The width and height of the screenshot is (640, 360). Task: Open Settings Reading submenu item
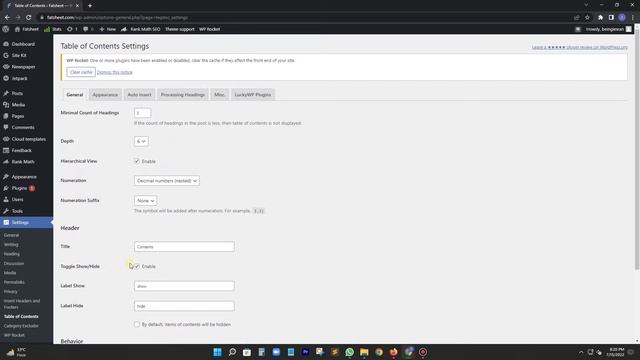12,254
